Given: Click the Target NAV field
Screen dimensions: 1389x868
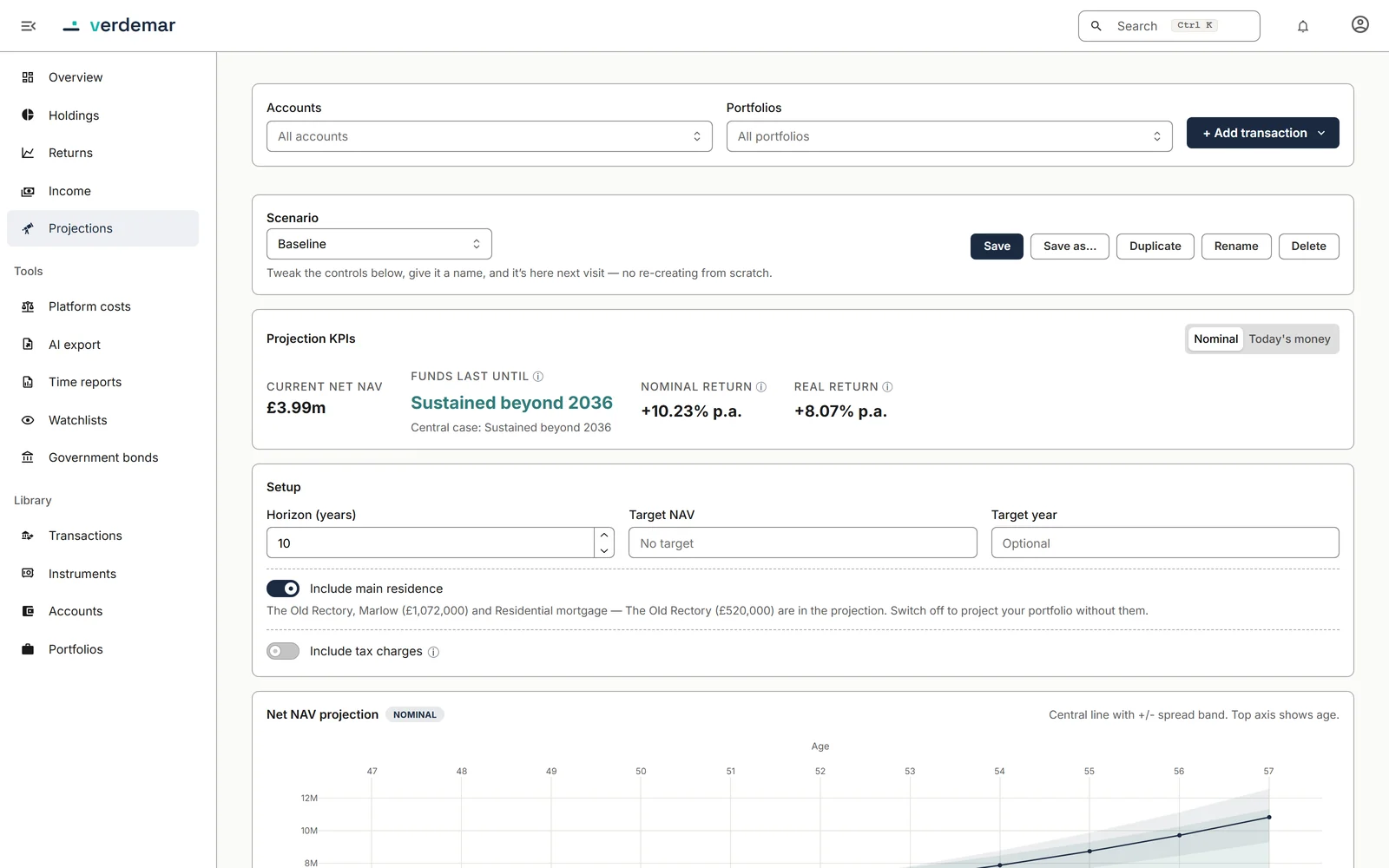Looking at the screenshot, I should pos(802,542).
